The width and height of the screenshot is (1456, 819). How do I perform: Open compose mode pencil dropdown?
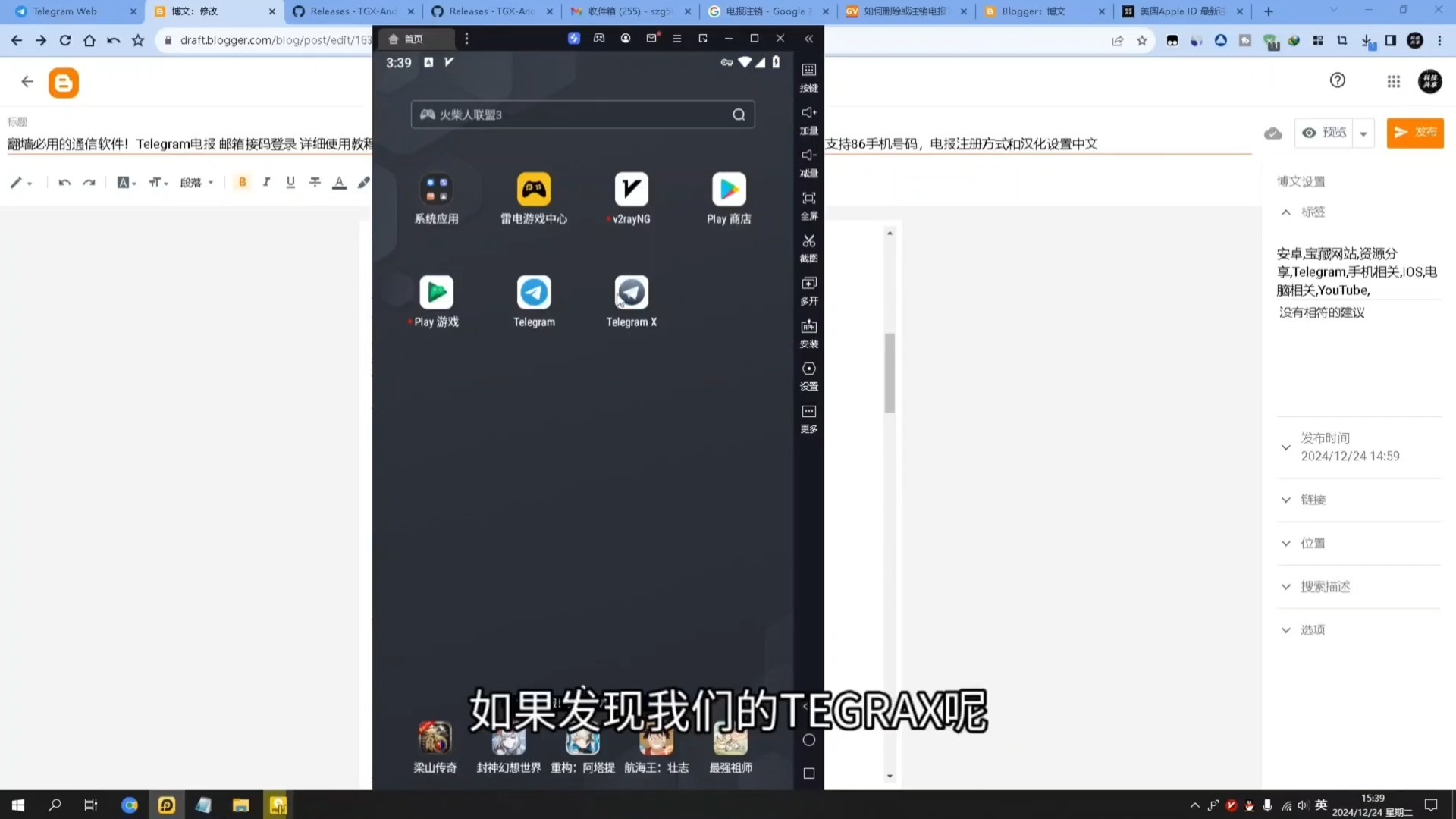tap(20, 183)
